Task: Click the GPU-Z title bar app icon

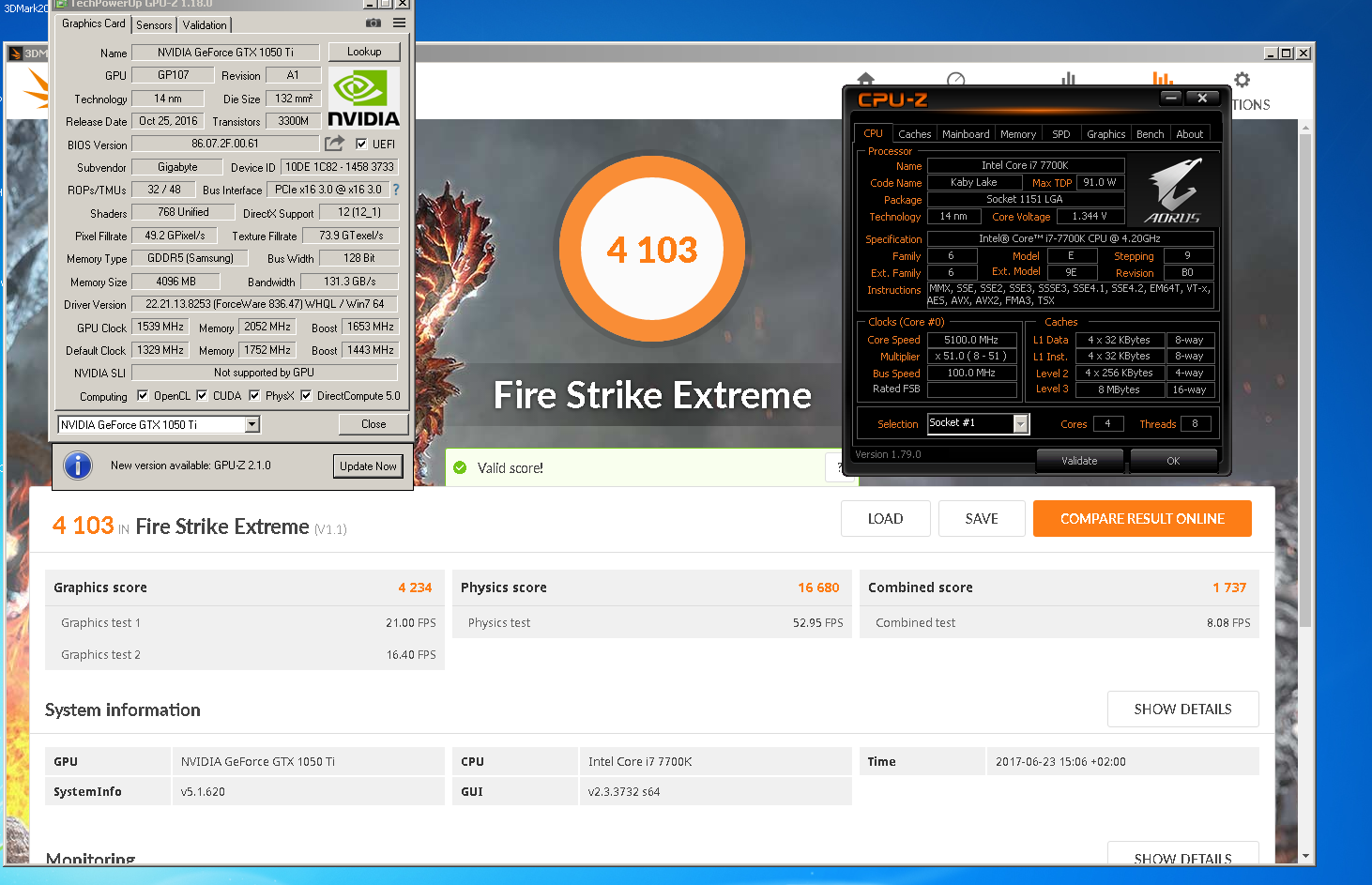Action: pyautogui.click(x=61, y=4)
